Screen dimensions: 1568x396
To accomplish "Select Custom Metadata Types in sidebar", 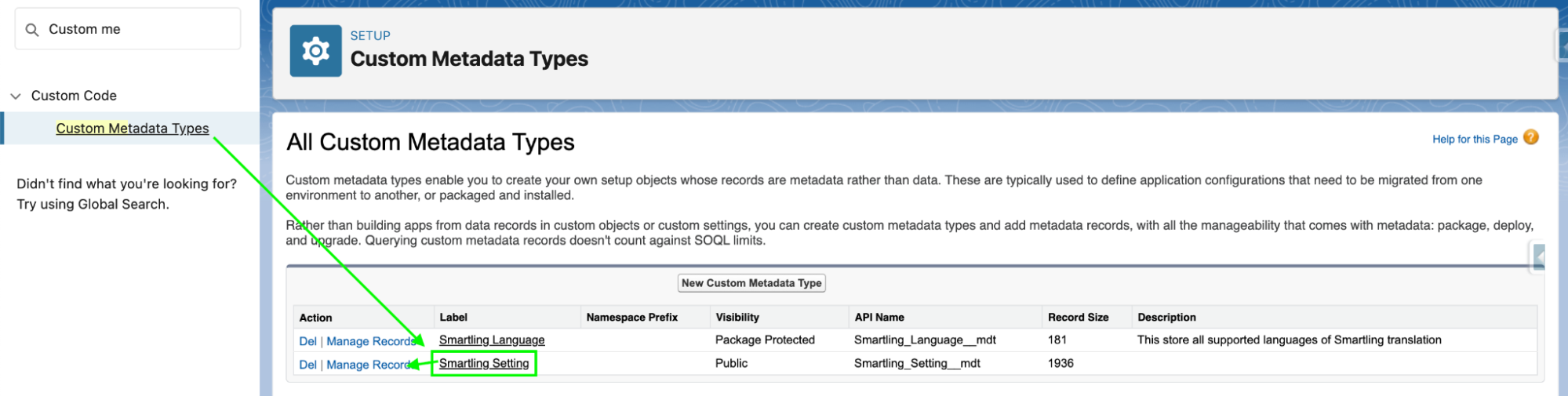I will click(132, 129).
